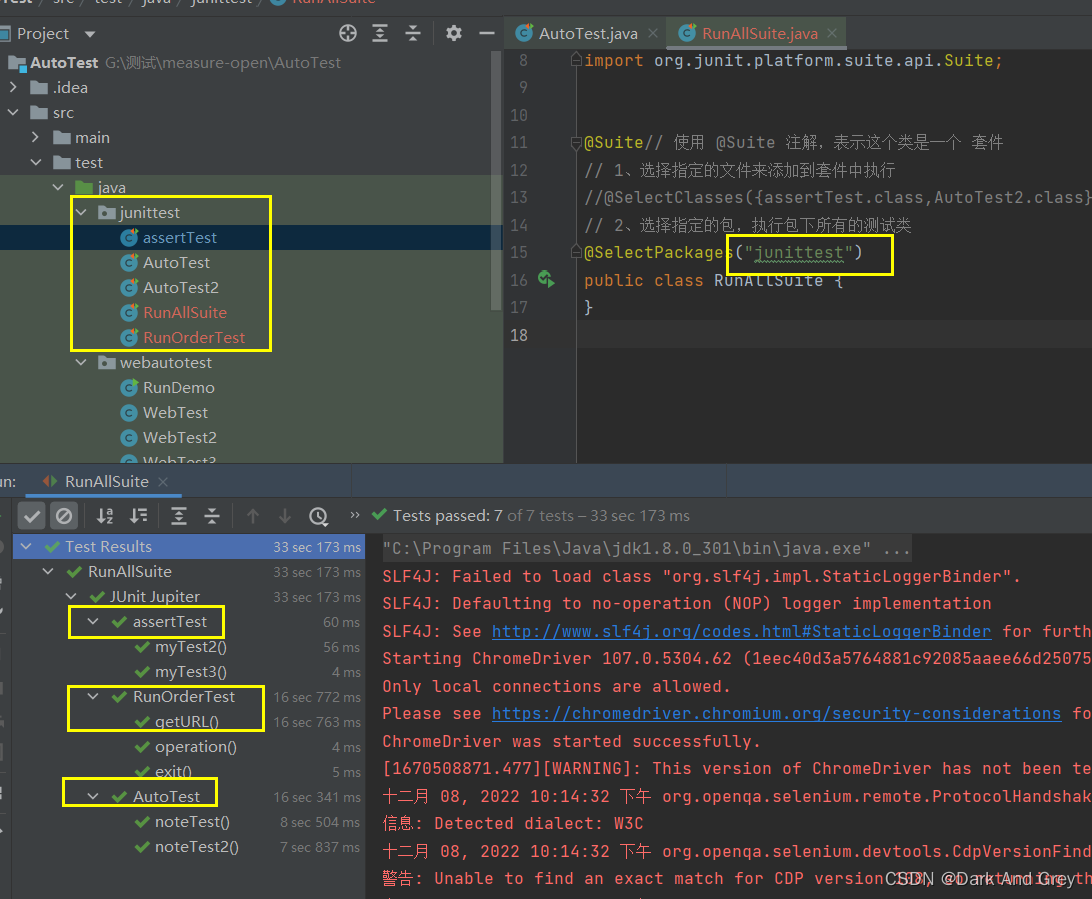Click run gutter icon beside RunAllSuite class
Image resolution: width=1092 pixels, height=899 pixels.
click(x=546, y=280)
